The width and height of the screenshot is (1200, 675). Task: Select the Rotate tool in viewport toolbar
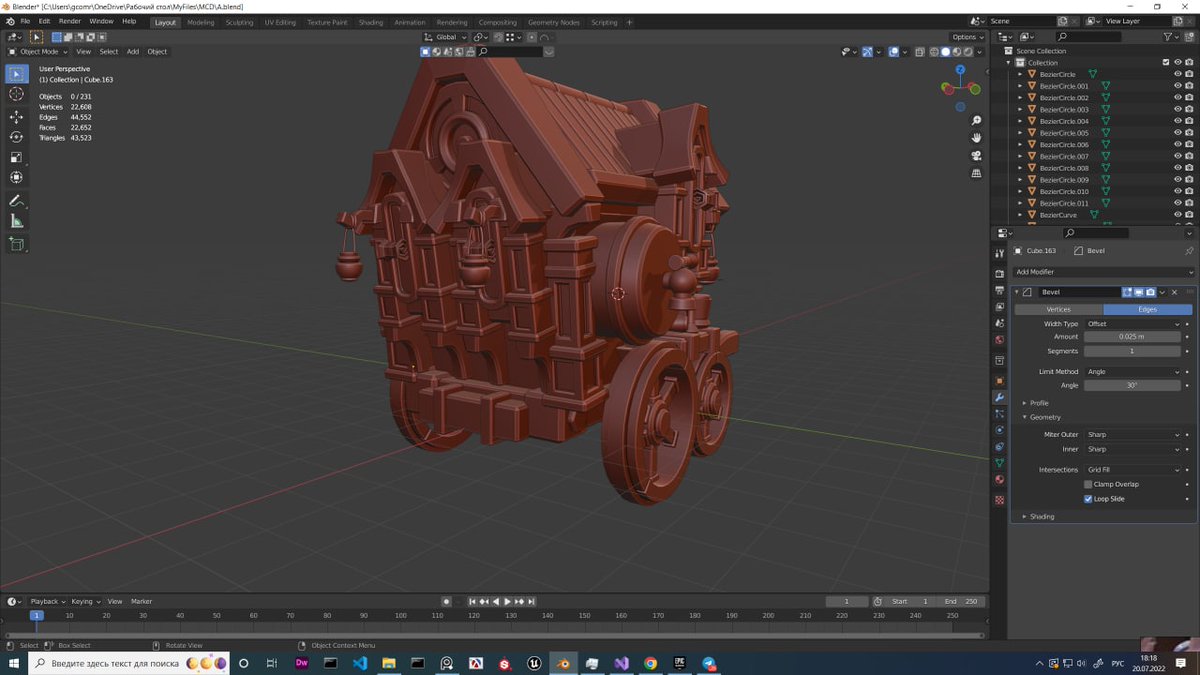(17, 137)
